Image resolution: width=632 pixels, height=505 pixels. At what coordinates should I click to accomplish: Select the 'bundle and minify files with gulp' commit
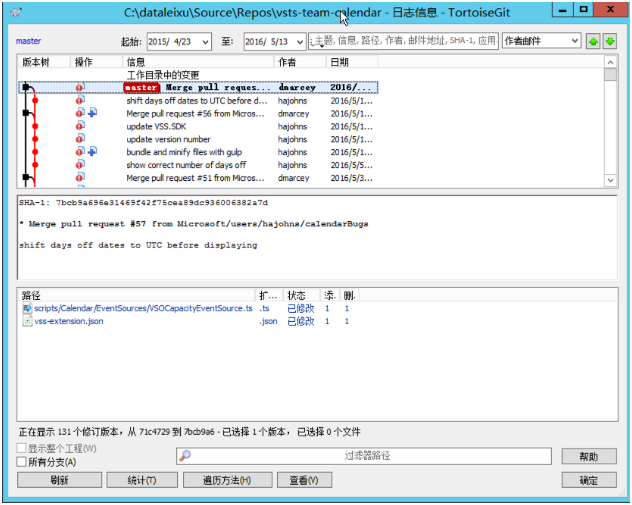coord(198,152)
